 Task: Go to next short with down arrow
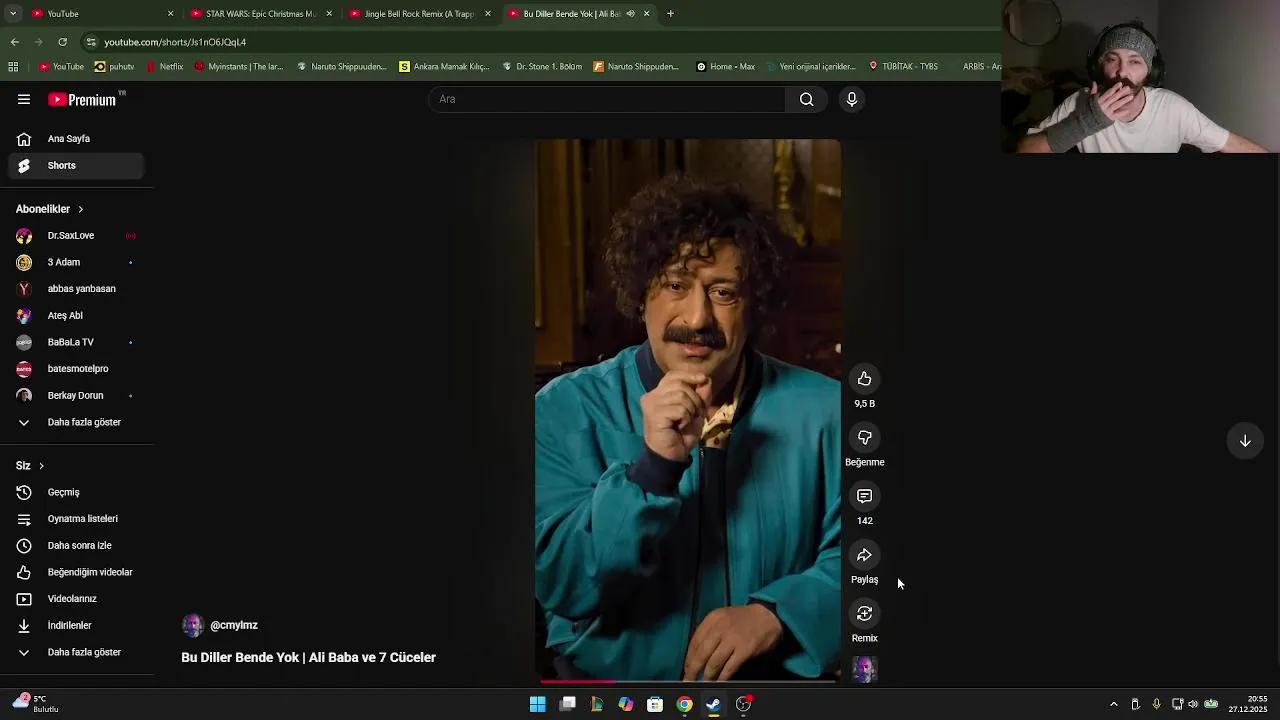[1245, 441]
